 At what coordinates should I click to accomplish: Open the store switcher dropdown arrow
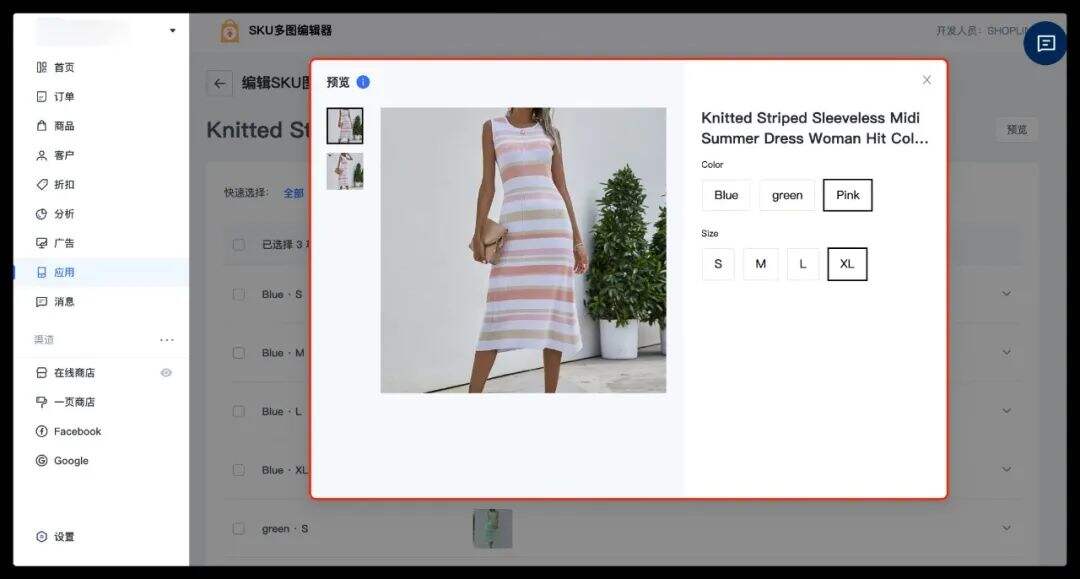172,31
